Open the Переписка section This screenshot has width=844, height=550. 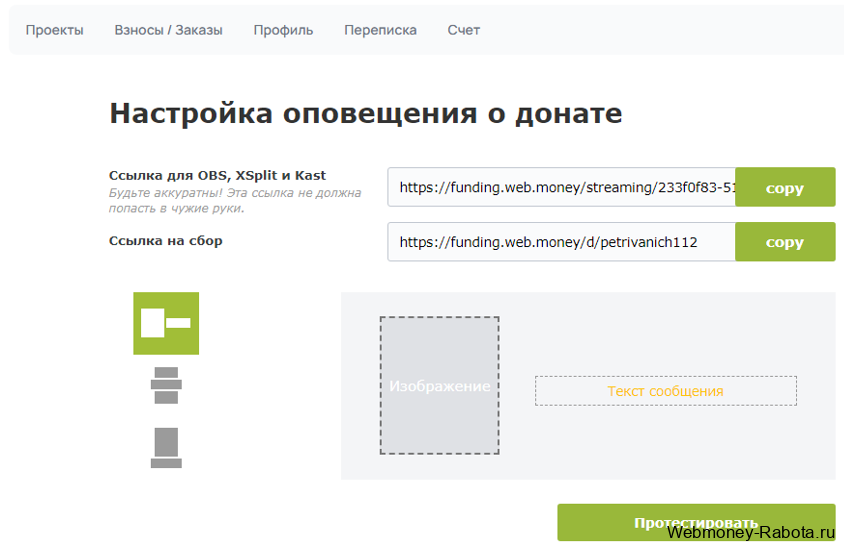click(380, 30)
